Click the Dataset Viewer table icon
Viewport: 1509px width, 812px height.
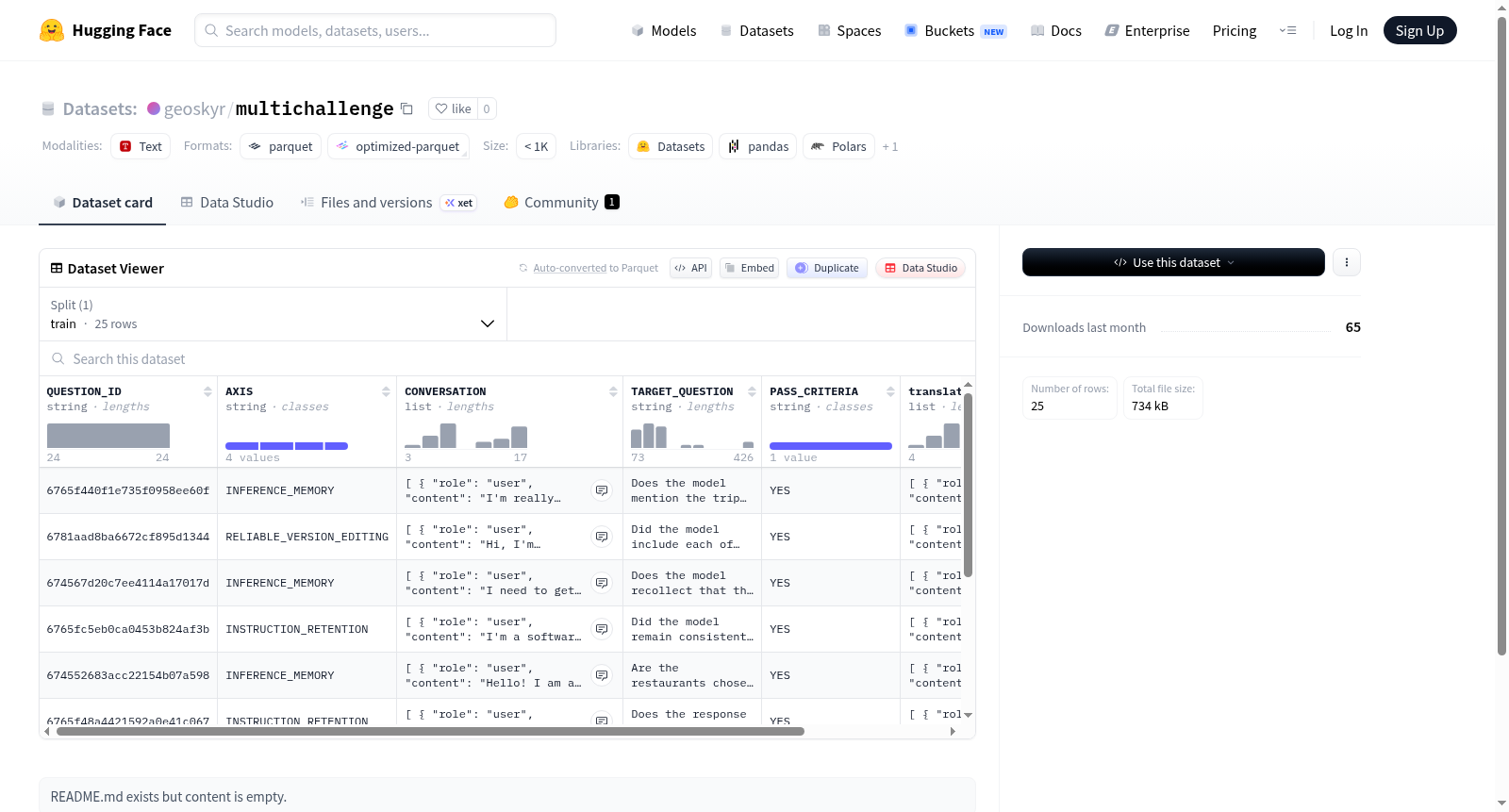coord(57,268)
